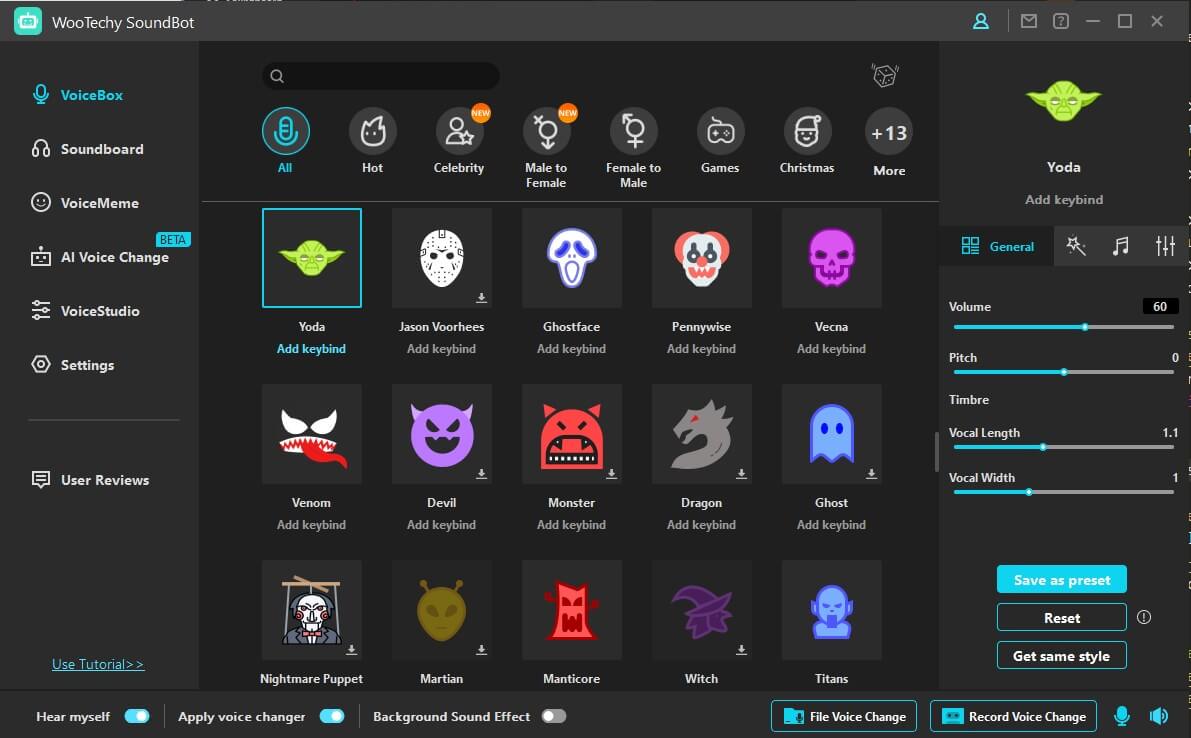Open user account profile icon
Viewport: 1191px width, 738px height.
pyautogui.click(x=981, y=21)
